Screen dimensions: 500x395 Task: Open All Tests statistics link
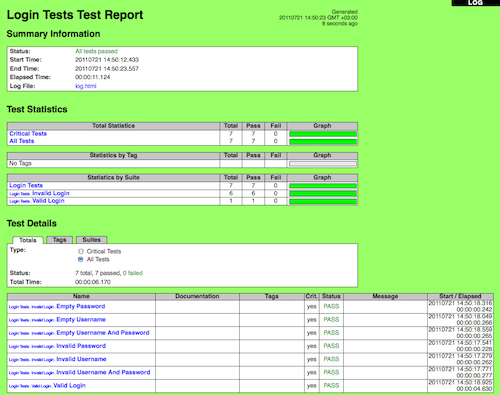(22, 141)
